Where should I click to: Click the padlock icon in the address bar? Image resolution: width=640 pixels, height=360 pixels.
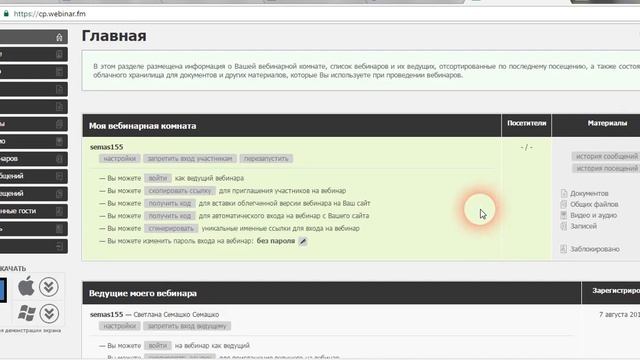tap(6, 13)
